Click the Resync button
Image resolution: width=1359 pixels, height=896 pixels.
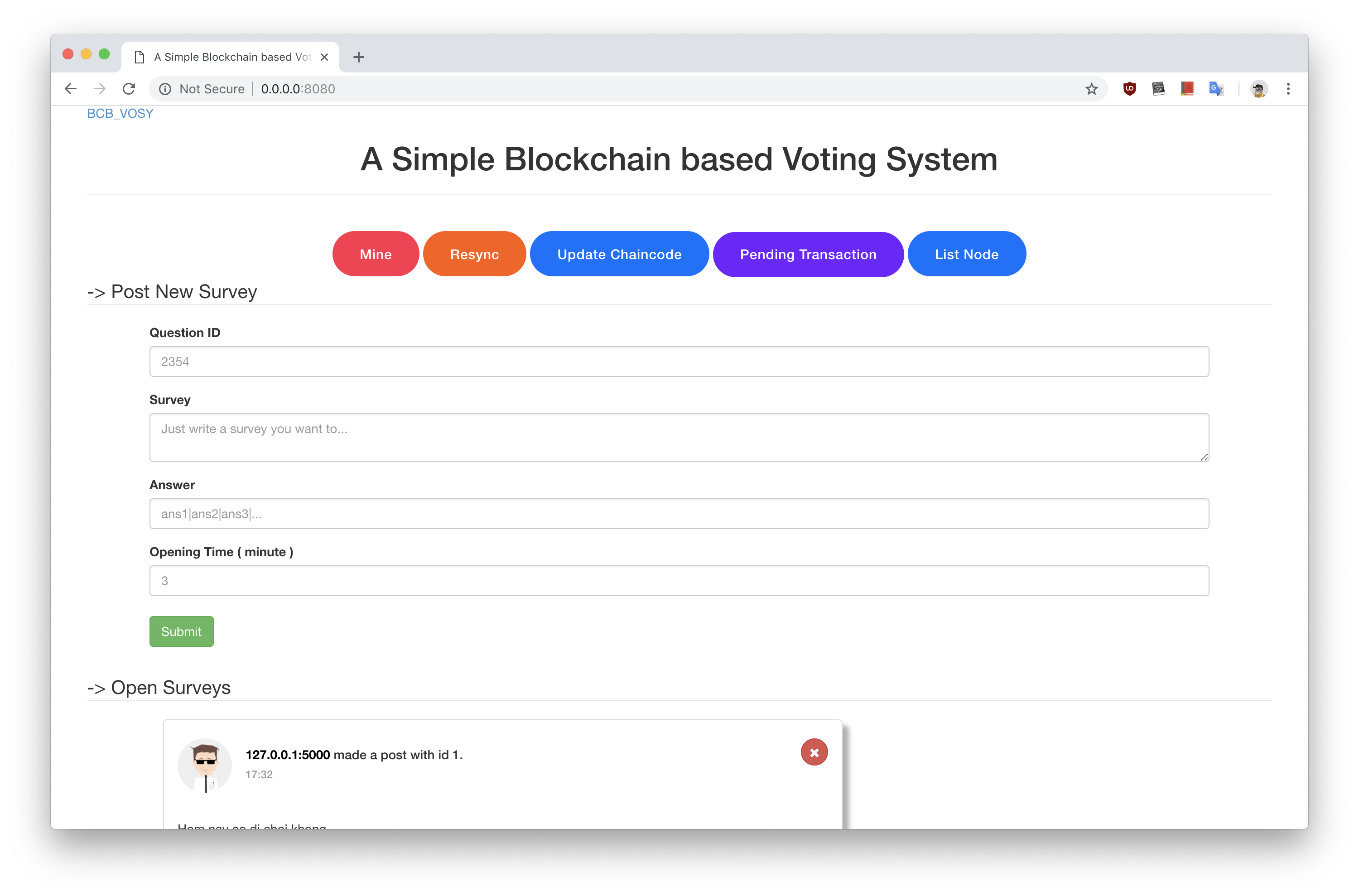coord(474,254)
